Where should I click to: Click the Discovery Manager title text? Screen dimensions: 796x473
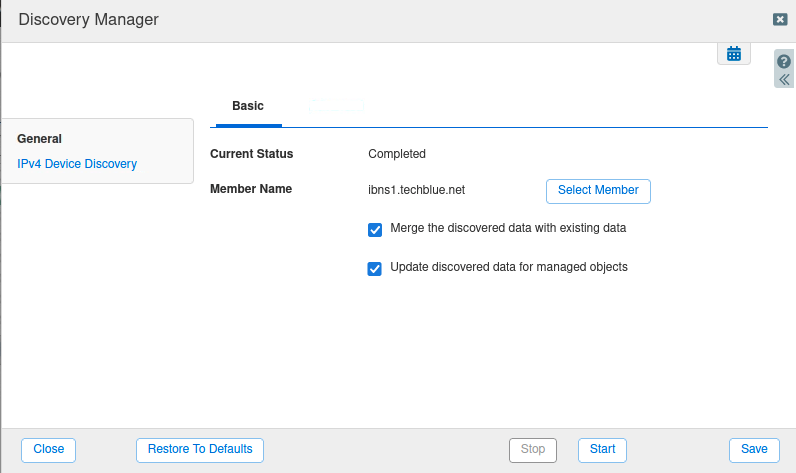tap(88, 19)
